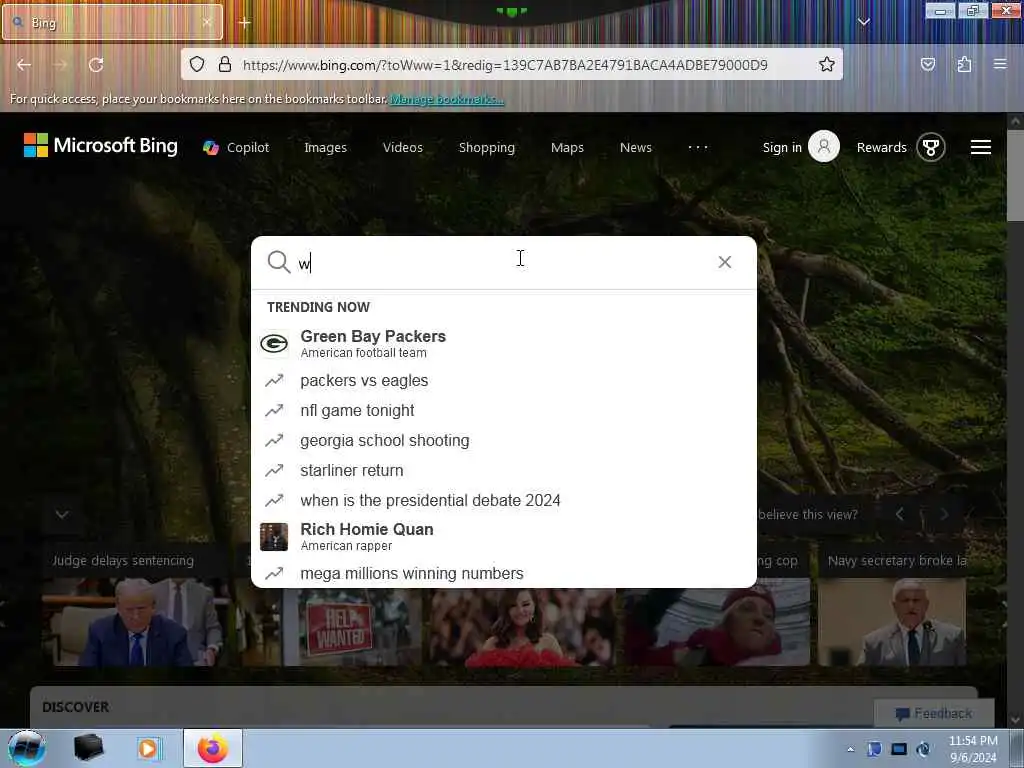Show hidden tray icons arrow

(850, 749)
